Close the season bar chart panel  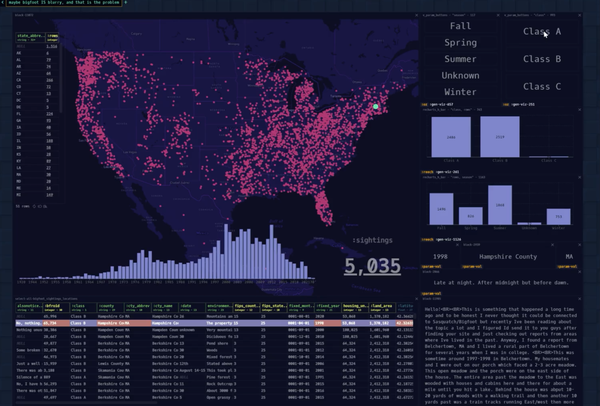coord(579,177)
